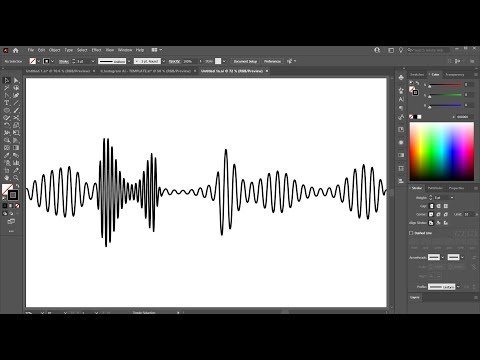The height and width of the screenshot is (360, 480).
Task: Enable the Dashed Line checkbox
Action: tap(411, 233)
